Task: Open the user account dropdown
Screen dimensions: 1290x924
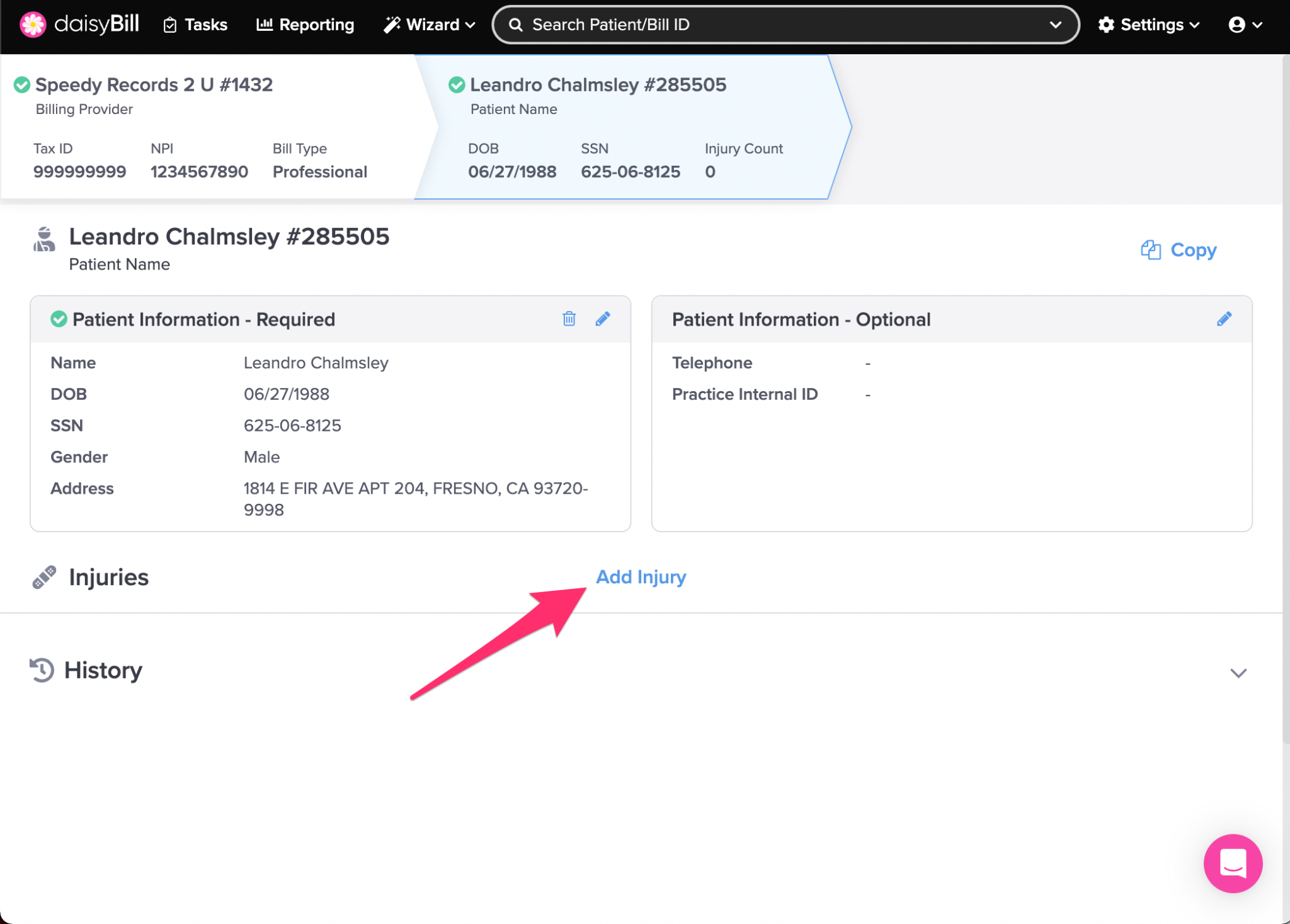Action: (x=1245, y=25)
